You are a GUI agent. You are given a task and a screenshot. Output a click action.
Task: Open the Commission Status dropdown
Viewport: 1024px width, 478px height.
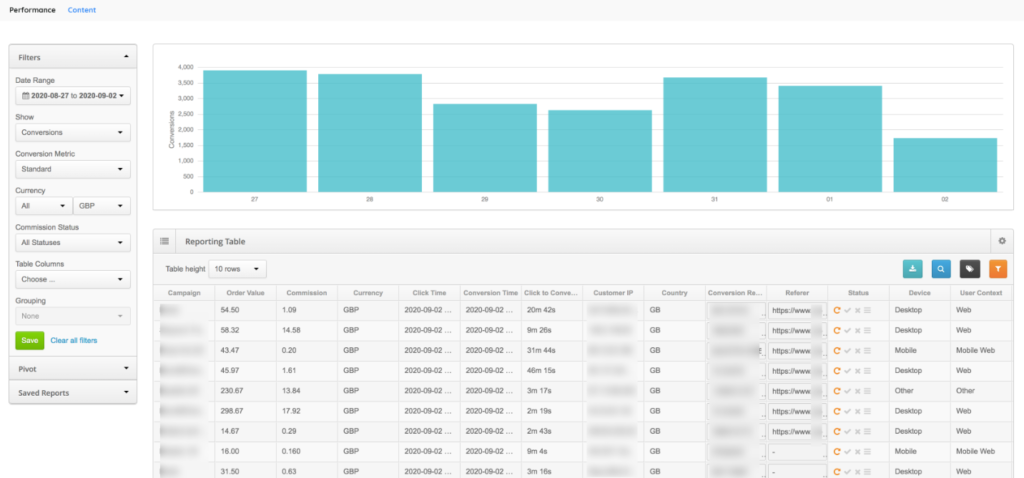point(74,243)
